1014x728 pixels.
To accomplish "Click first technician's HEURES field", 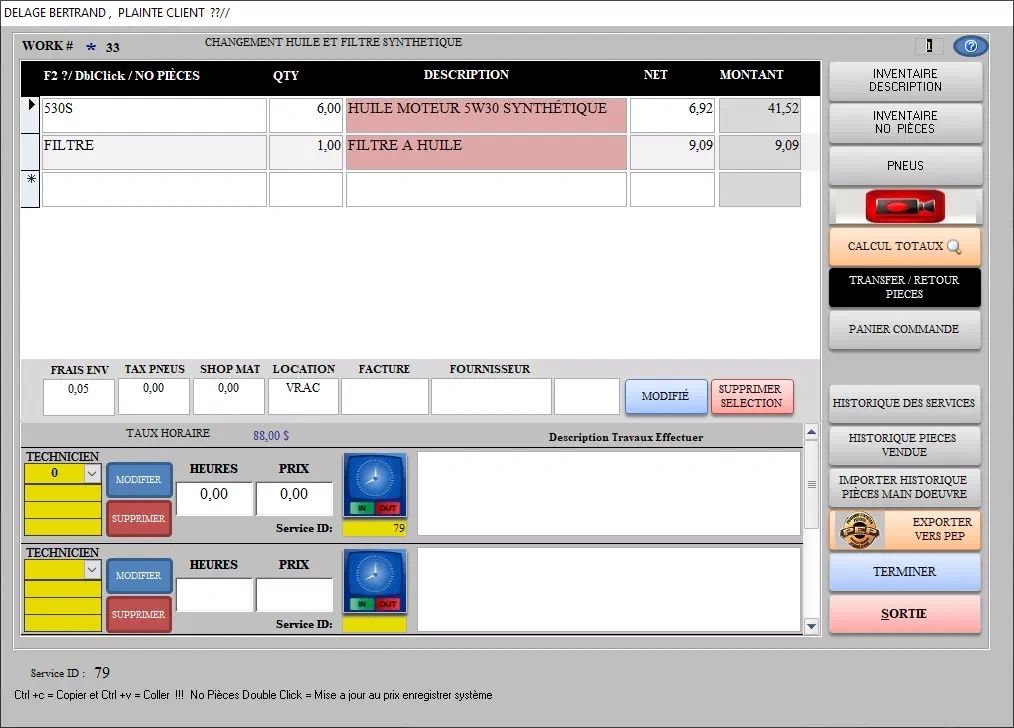I will coord(214,498).
